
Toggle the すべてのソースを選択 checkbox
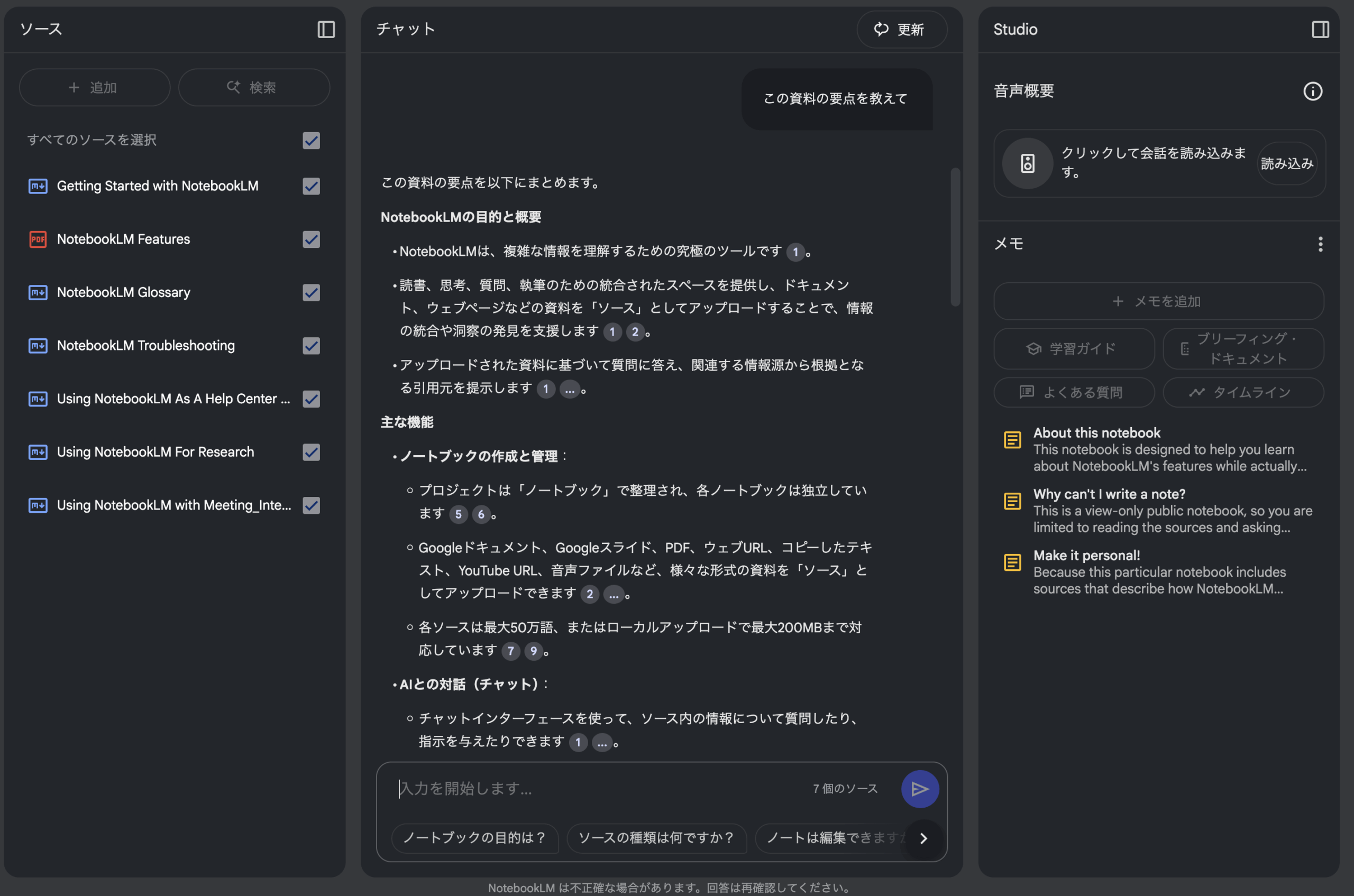click(x=311, y=141)
